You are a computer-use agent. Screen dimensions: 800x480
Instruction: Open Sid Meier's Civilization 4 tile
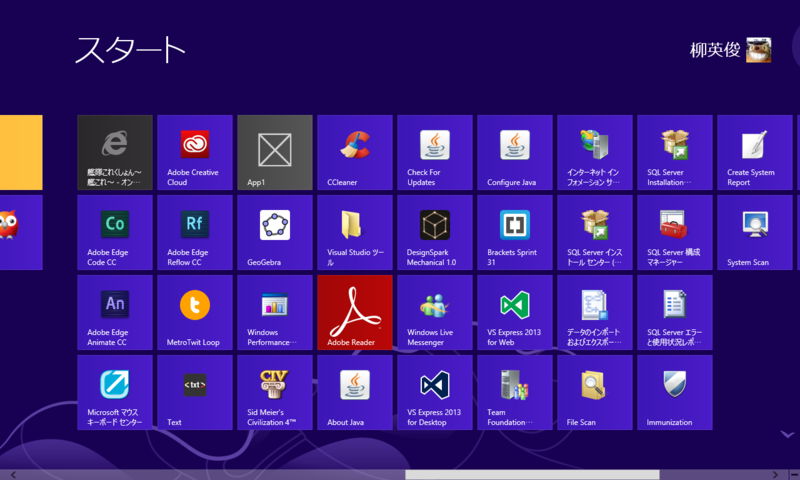[275, 393]
